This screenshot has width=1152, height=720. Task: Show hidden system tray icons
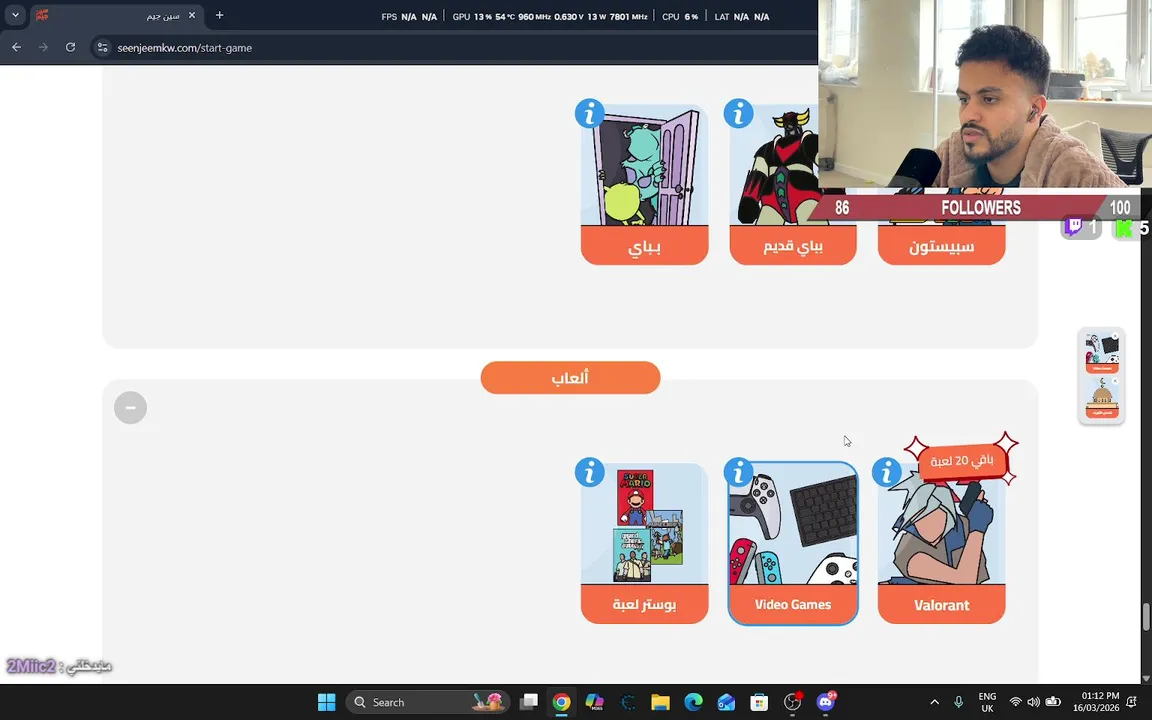point(935,702)
